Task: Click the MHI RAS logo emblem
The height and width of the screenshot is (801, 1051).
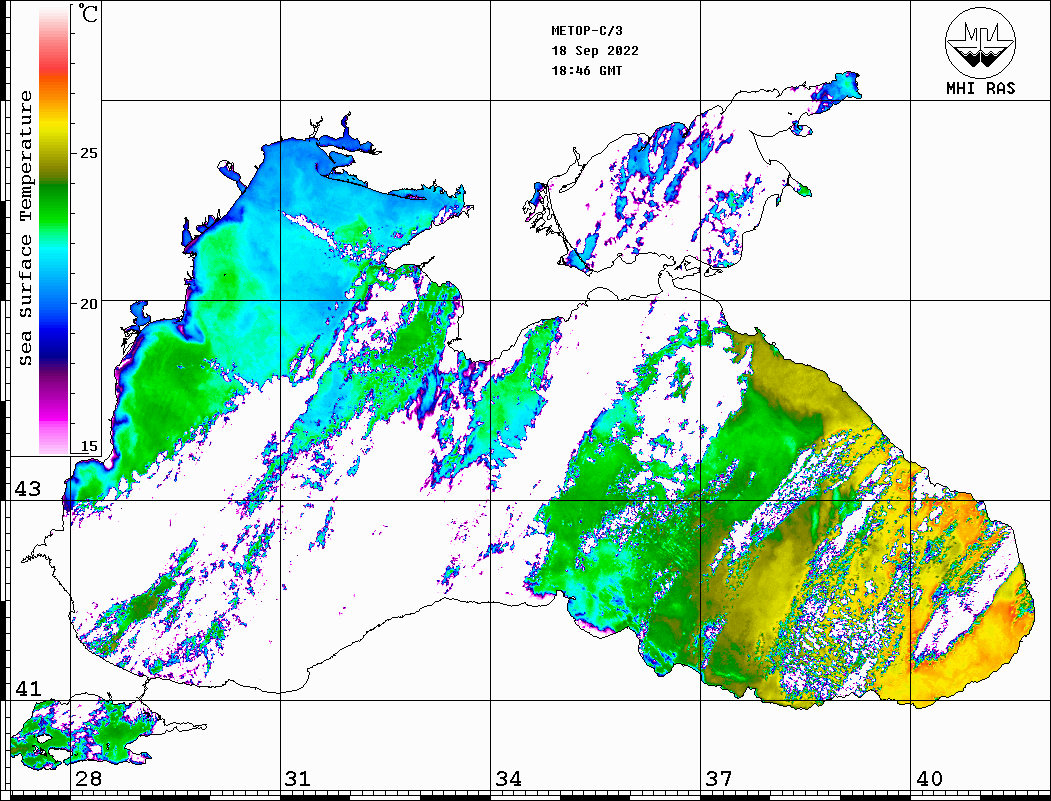Action: 981,42
